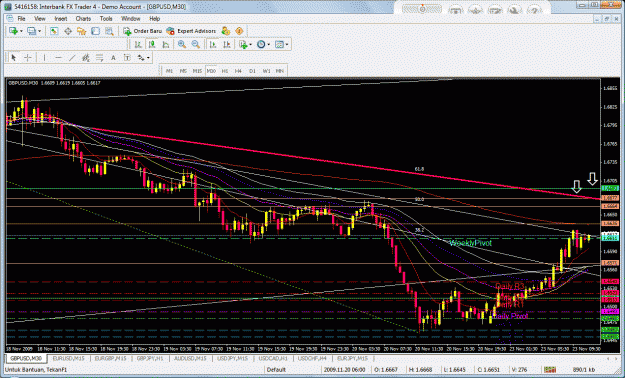Open the Tools menu
Viewport: 625px width, 378px height.
(106, 19)
